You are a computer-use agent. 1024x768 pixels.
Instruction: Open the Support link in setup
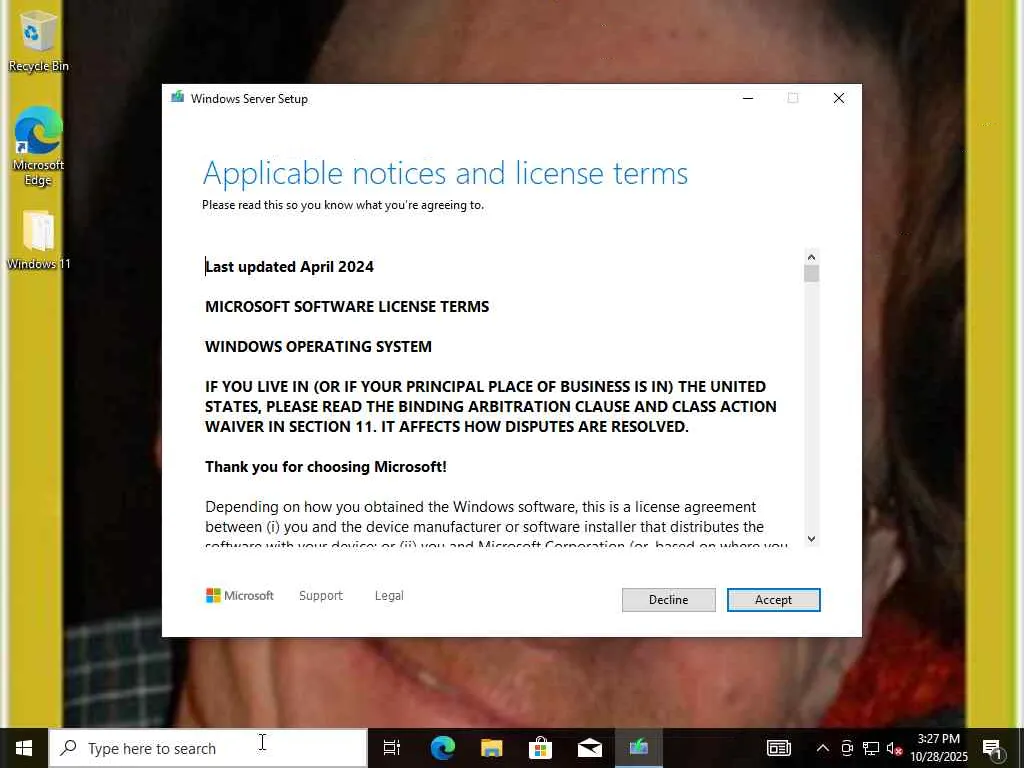coord(321,596)
